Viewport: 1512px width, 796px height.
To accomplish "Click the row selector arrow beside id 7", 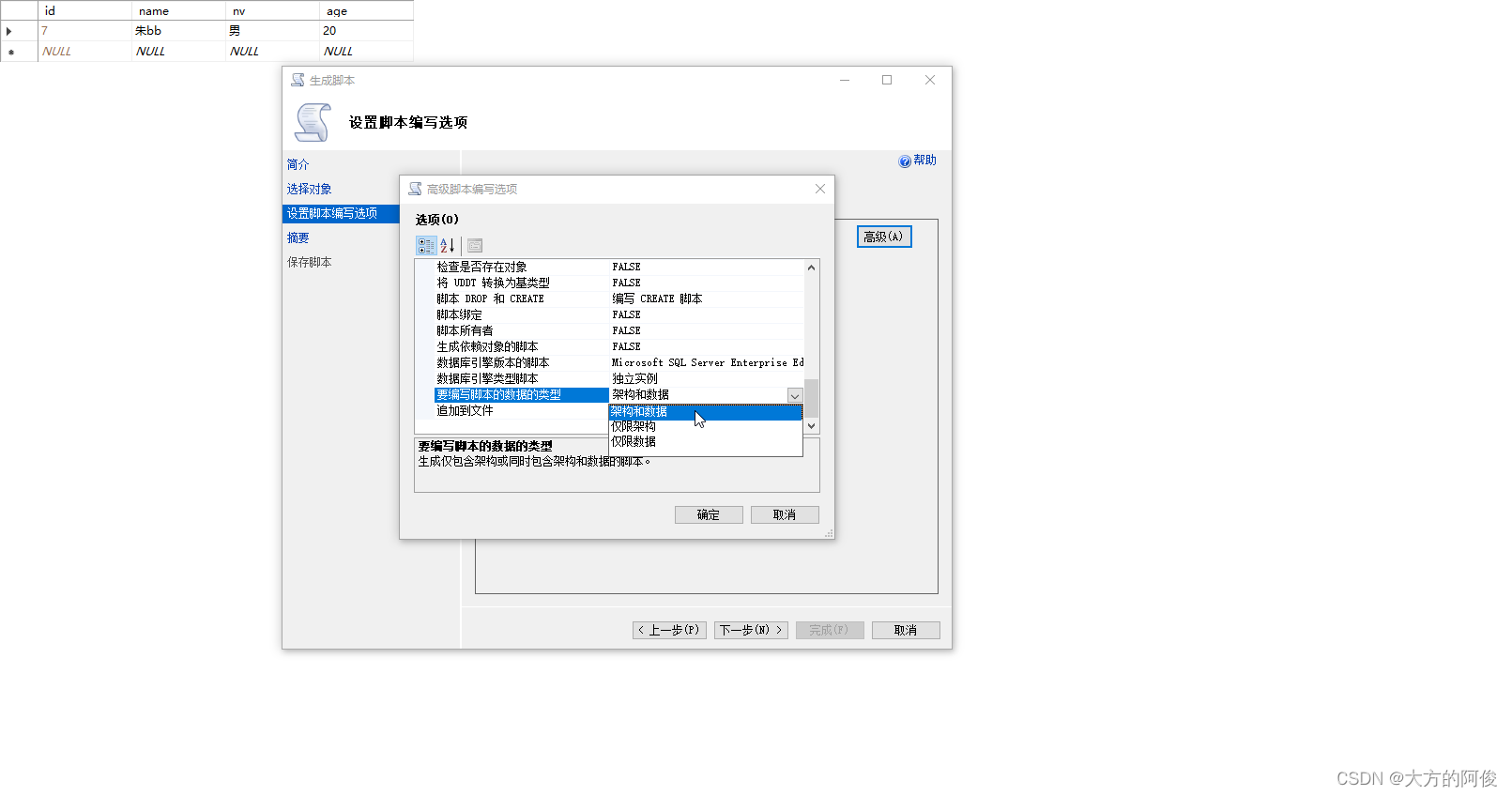I will [x=9, y=31].
